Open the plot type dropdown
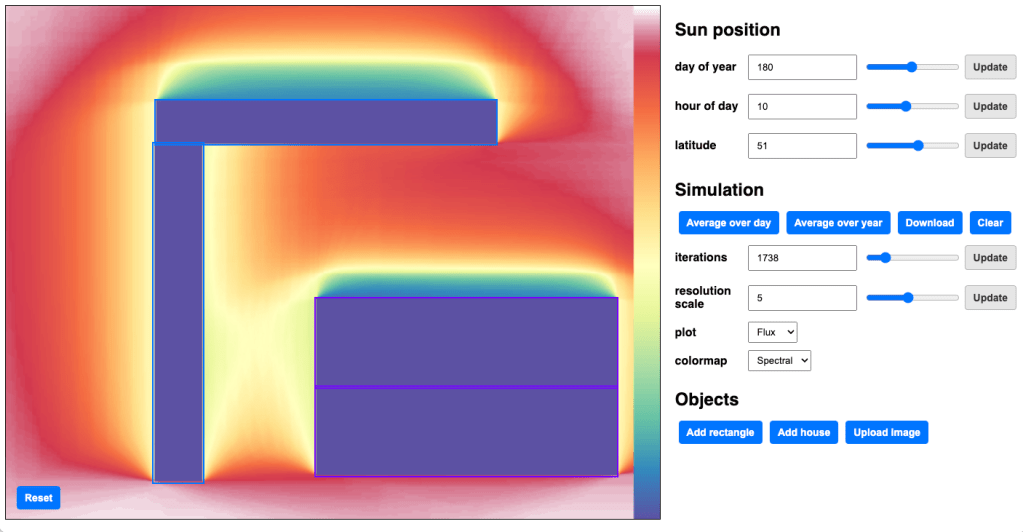 coord(772,332)
